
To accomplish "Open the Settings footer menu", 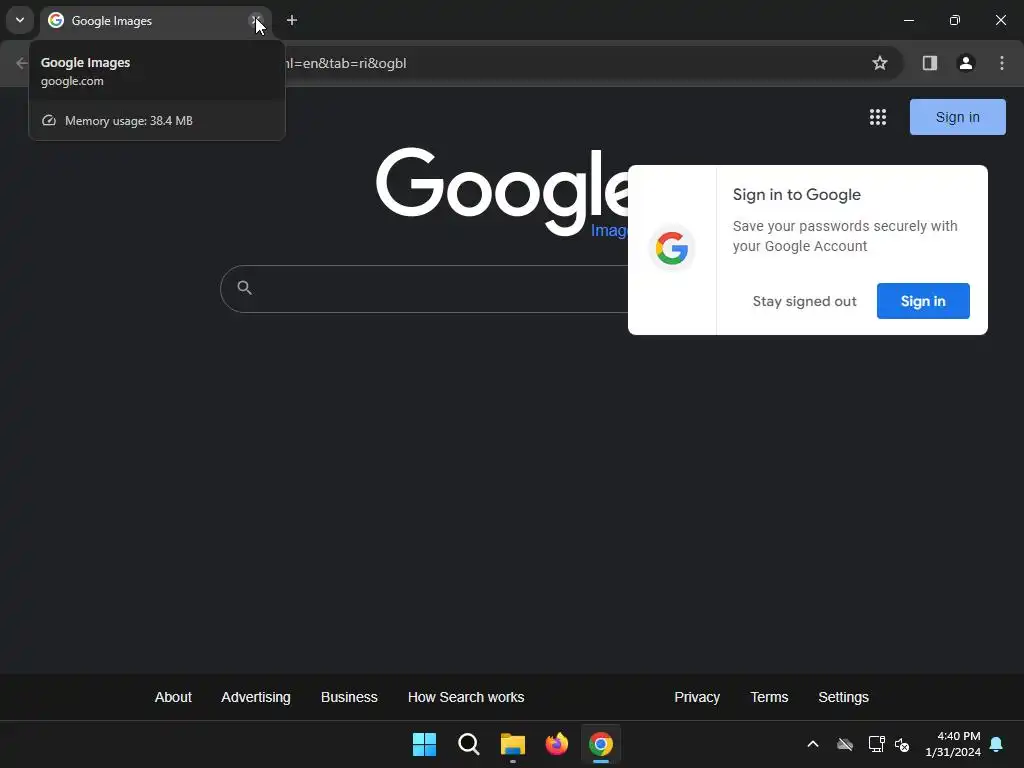I will (x=843, y=697).
